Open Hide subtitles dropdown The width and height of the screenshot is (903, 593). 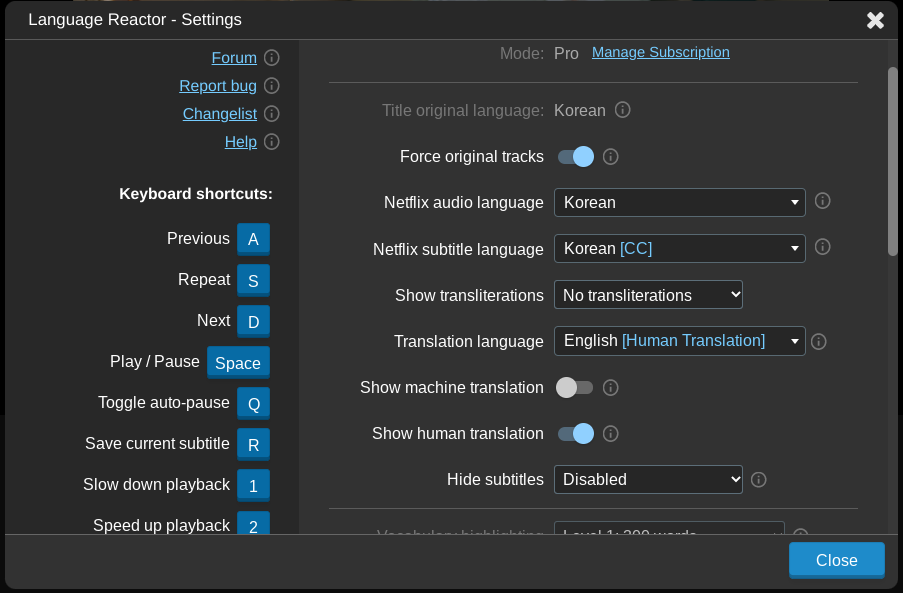coord(648,480)
